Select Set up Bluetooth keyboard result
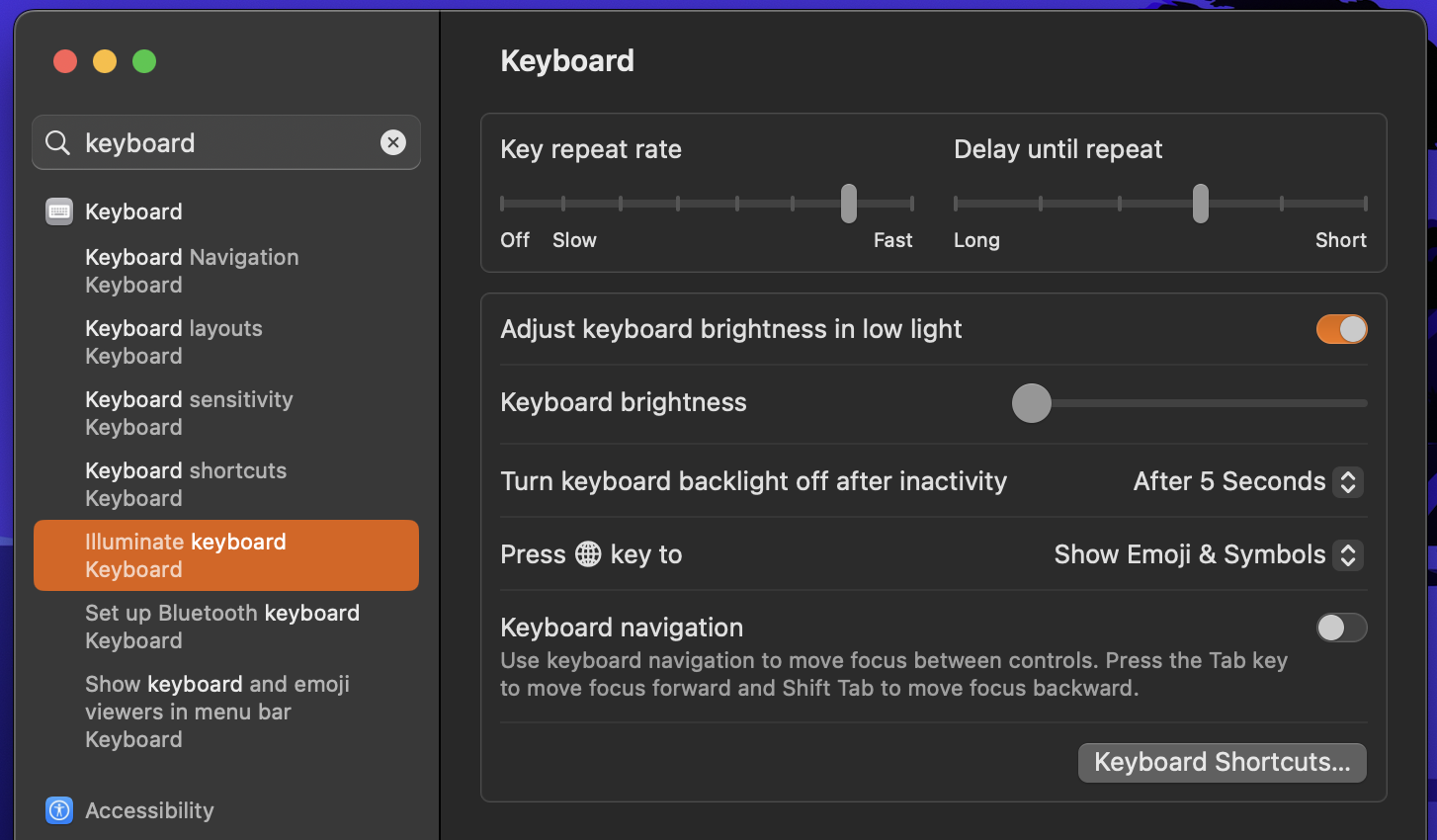The width and height of the screenshot is (1437, 840). coord(222,627)
